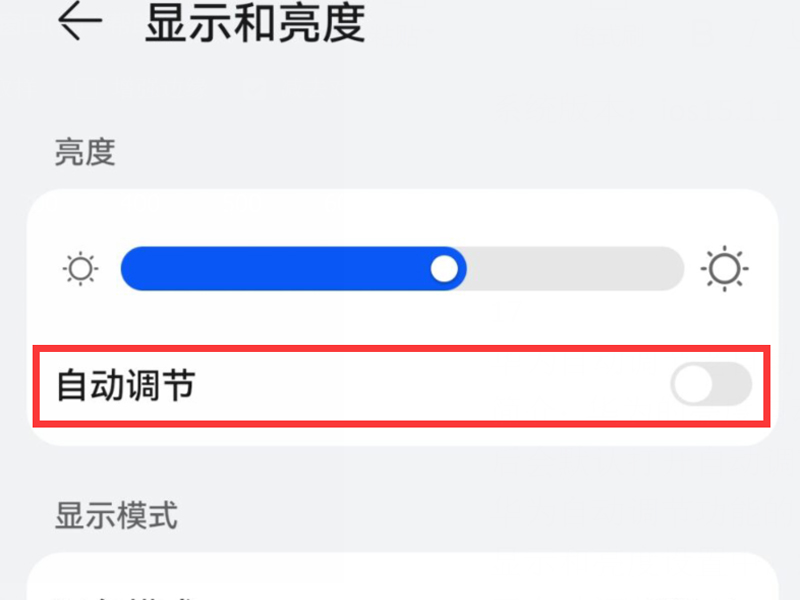Click the white brightness slider thumb
The height and width of the screenshot is (600, 800).
(x=444, y=269)
